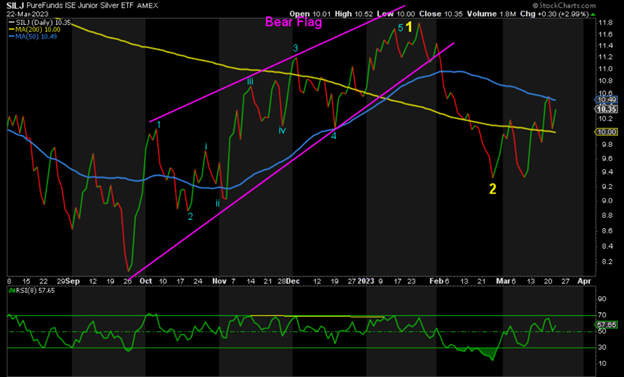Click the Close 10.35 value in header
The image size is (624, 377).
point(441,14)
